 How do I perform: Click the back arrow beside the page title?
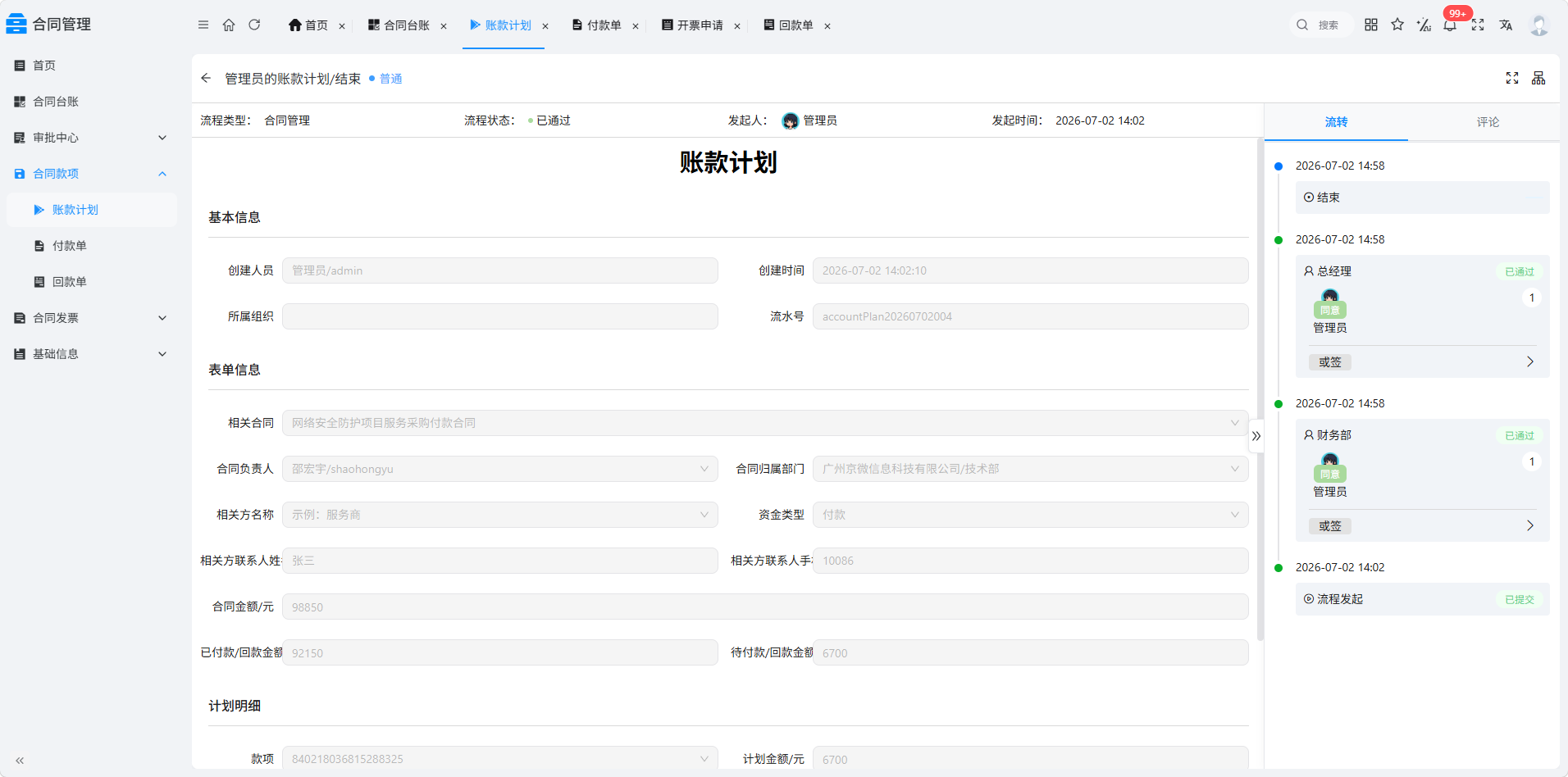pyautogui.click(x=206, y=78)
